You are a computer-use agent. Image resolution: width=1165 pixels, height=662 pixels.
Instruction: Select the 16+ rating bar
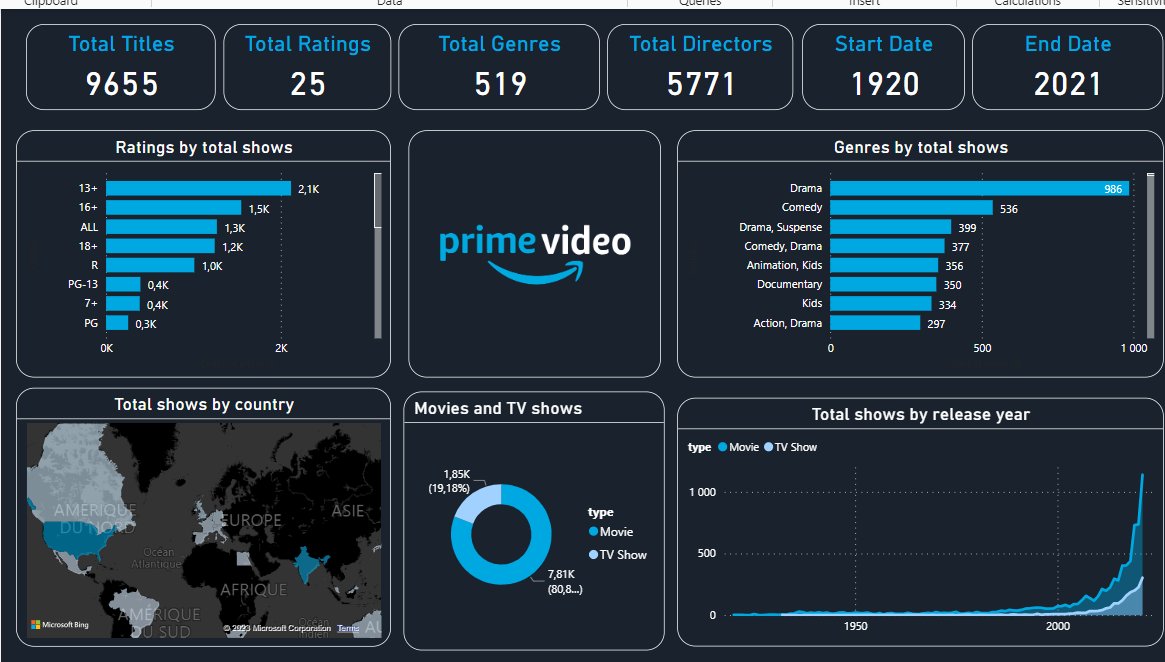tap(174, 208)
